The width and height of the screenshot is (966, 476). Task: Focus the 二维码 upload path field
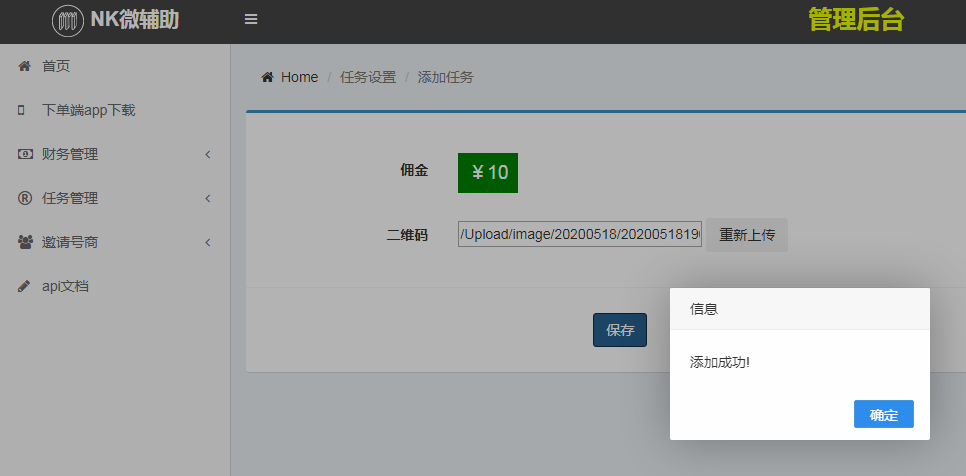point(580,234)
